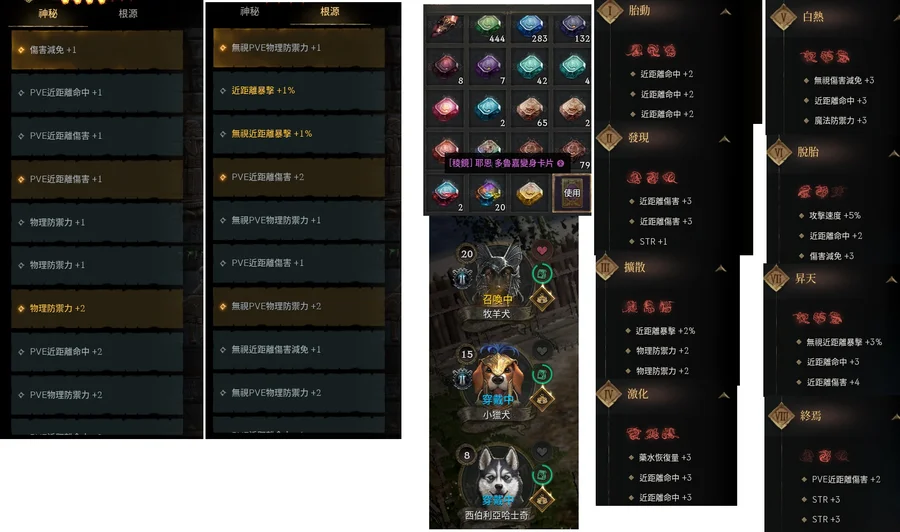Image resolution: width=900 pixels, height=532 pixels.
Task: Select the 近距離暴擊 +1% row
Action: point(298,91)
